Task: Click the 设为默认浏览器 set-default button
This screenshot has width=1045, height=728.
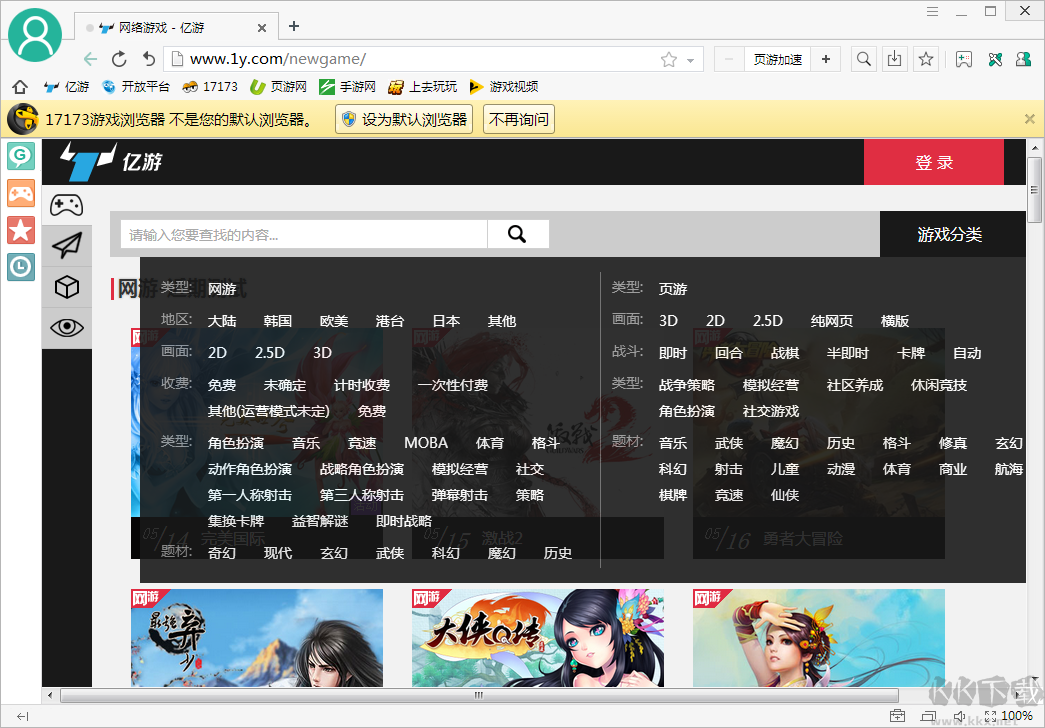Action: click(403, 118)
